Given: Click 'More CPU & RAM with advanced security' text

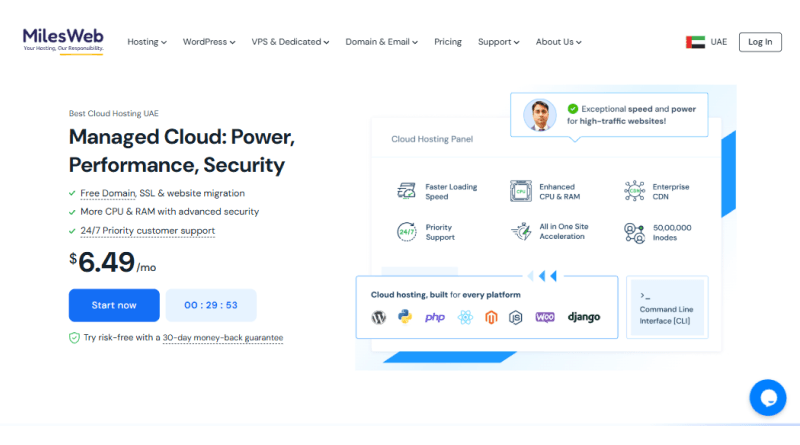Looking at the screenshot, I should (169, 212).
